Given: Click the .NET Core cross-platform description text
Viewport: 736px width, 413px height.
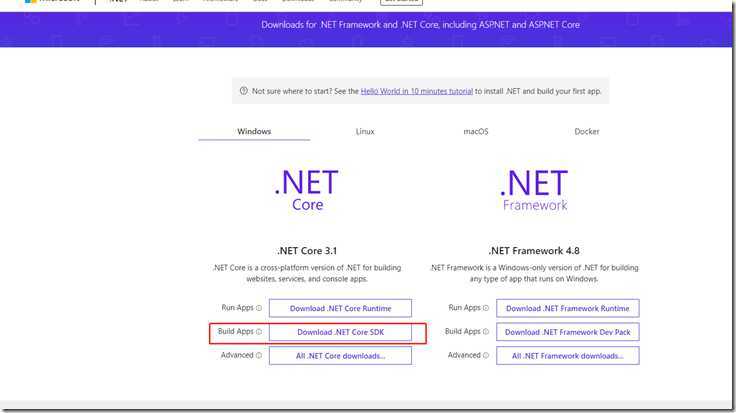Looking at the screenshot, I should [x=307, y=273].
